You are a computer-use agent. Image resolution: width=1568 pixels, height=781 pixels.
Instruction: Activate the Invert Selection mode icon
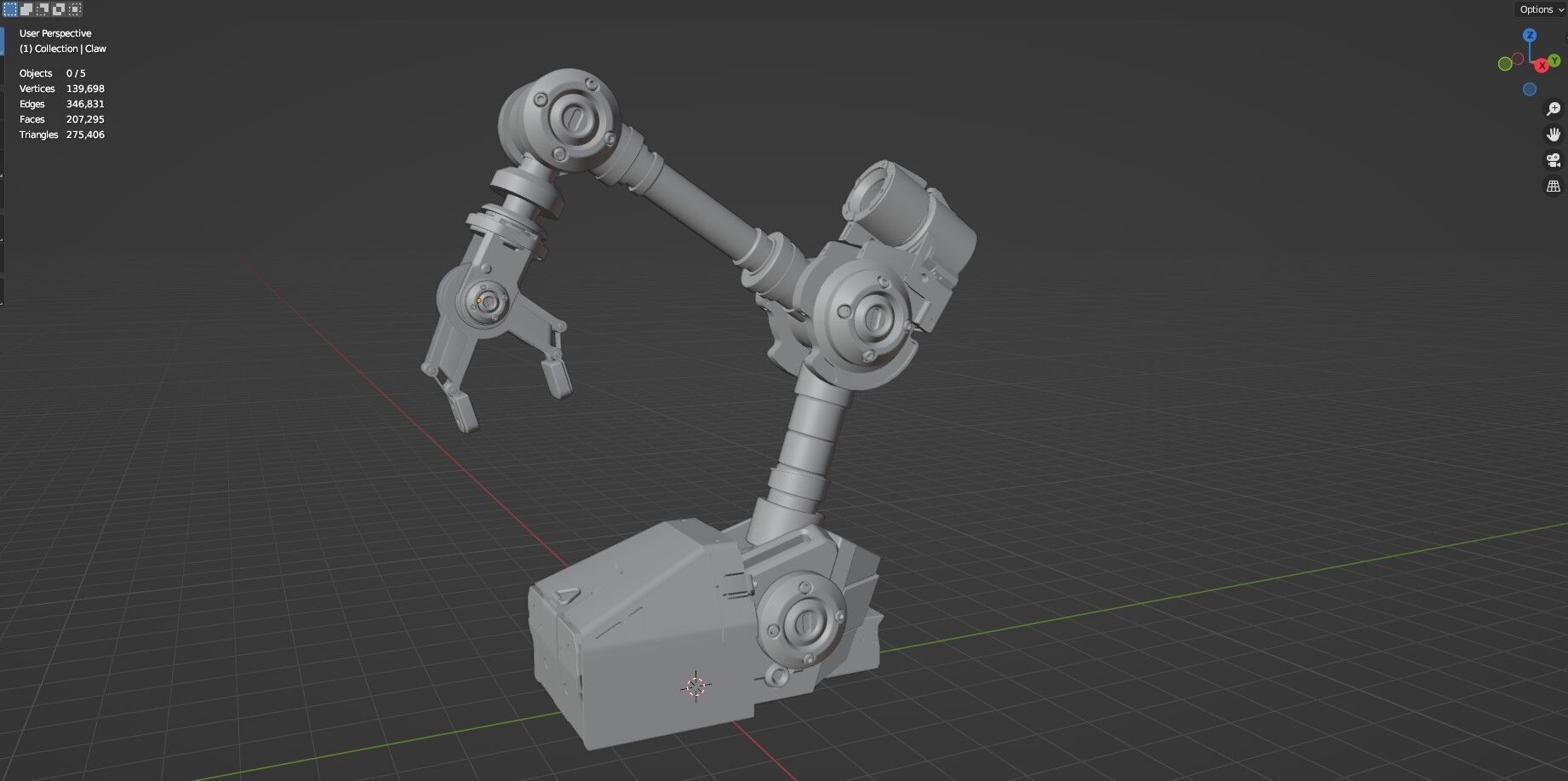click(x=59, y=9)
